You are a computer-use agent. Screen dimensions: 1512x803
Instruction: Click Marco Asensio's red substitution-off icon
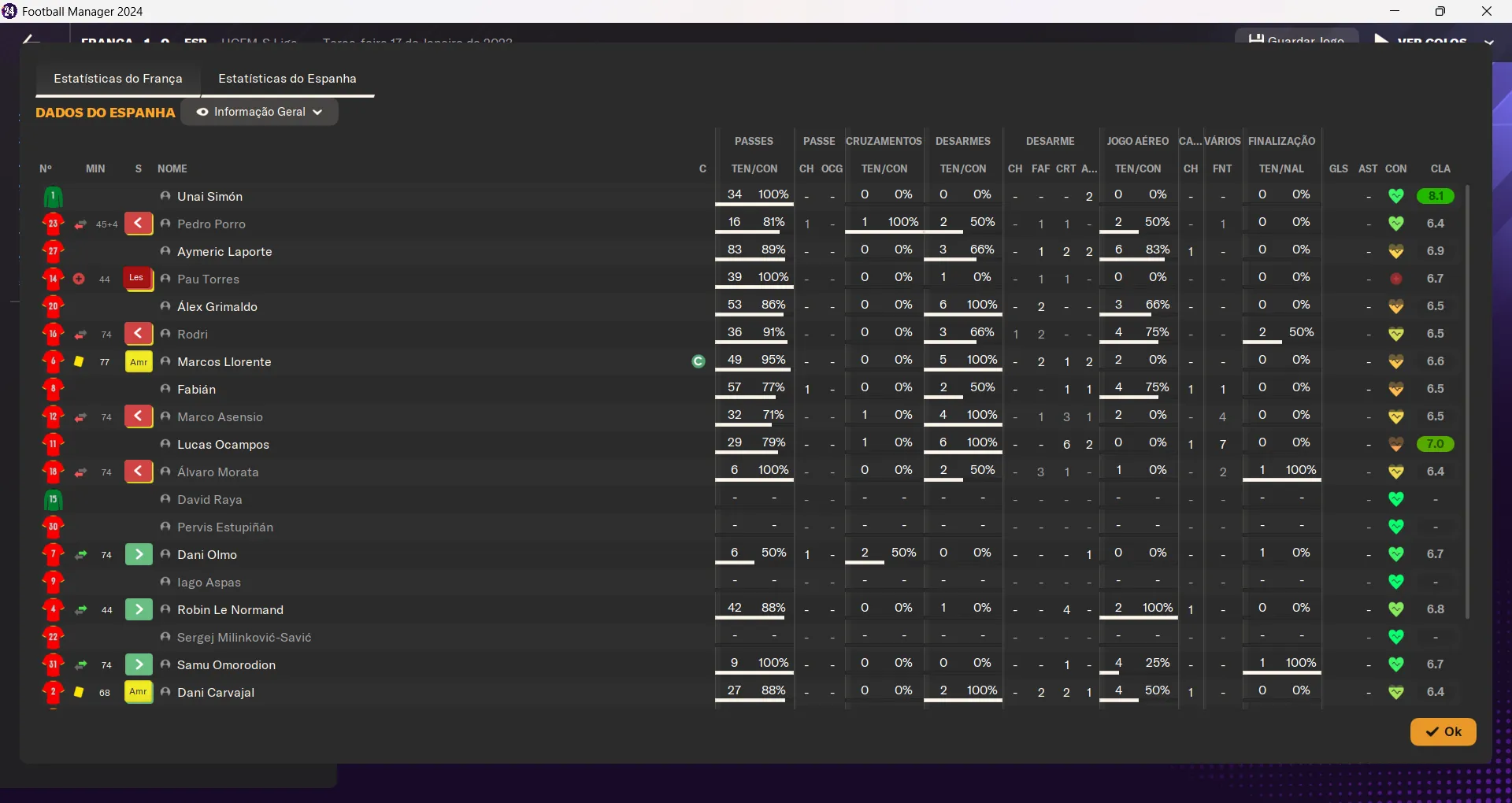[x=139, y=416]
